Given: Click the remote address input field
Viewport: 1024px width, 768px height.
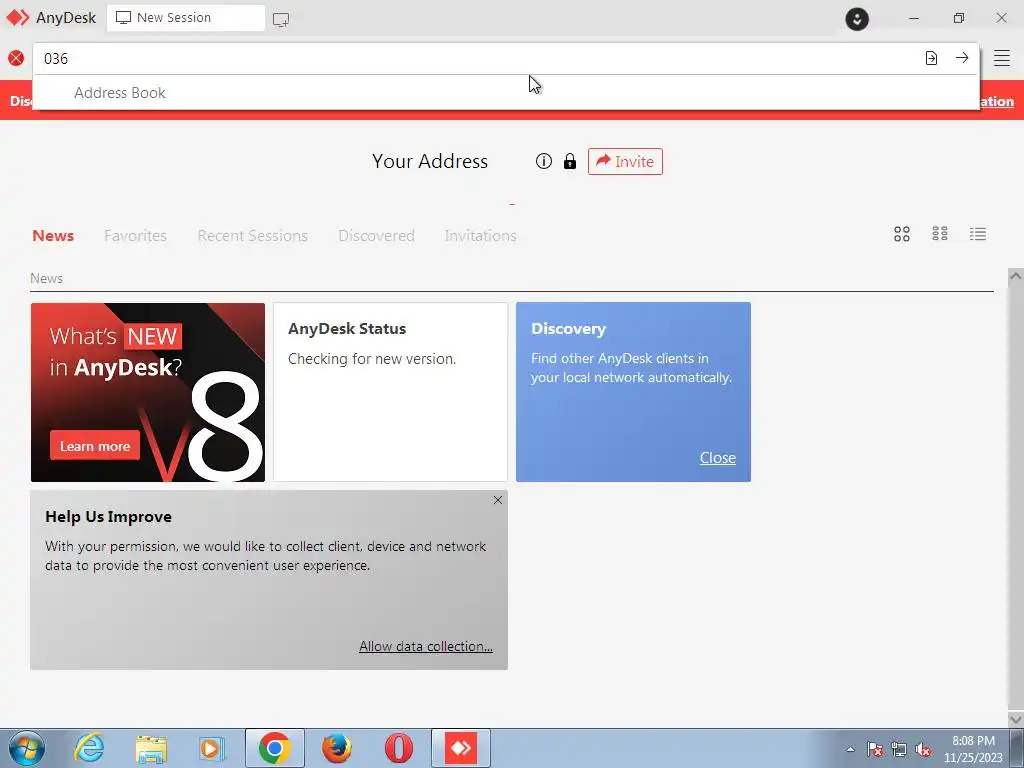Looking at the screenshot, I should (x=477, y=58).
